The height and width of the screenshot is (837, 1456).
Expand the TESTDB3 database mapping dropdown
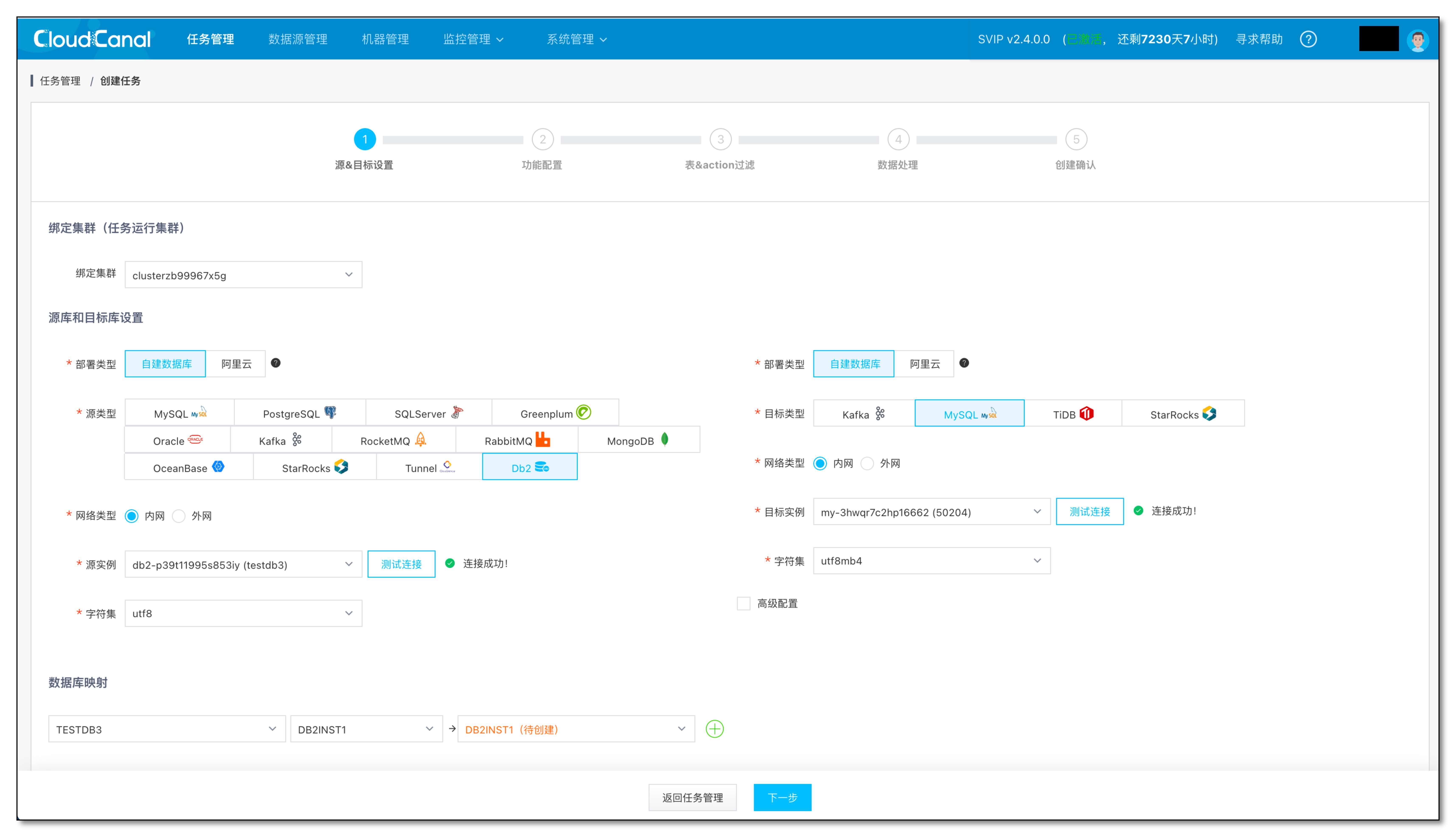(x=167, y=729)
